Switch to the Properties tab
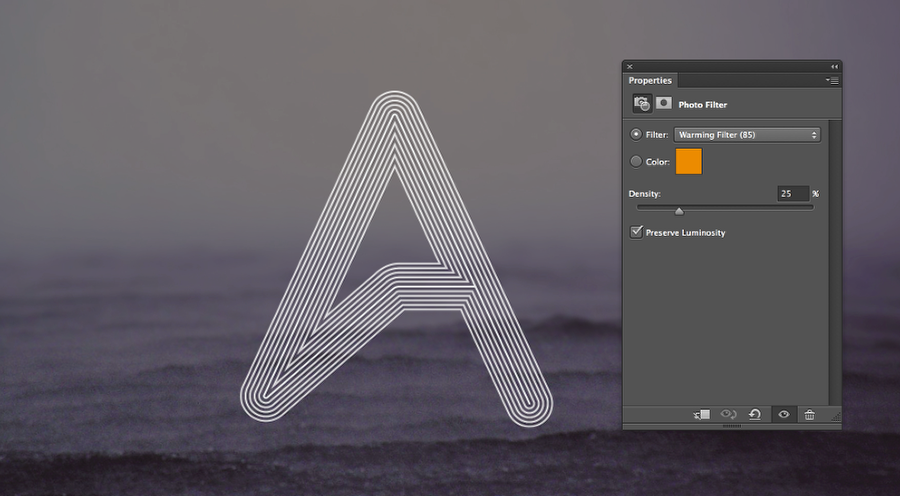 650,80
